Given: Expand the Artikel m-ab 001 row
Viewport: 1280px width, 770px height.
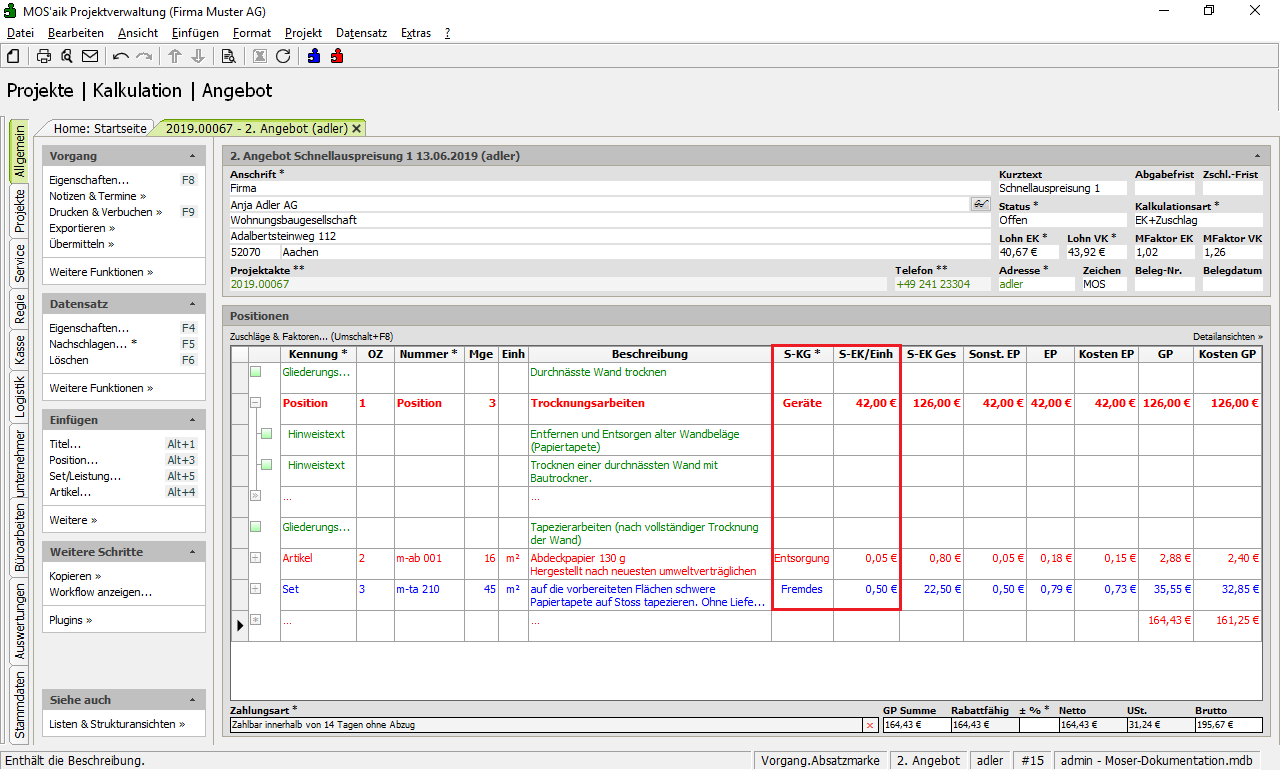Looking at the screenshot, I should [x=256, y=558].
